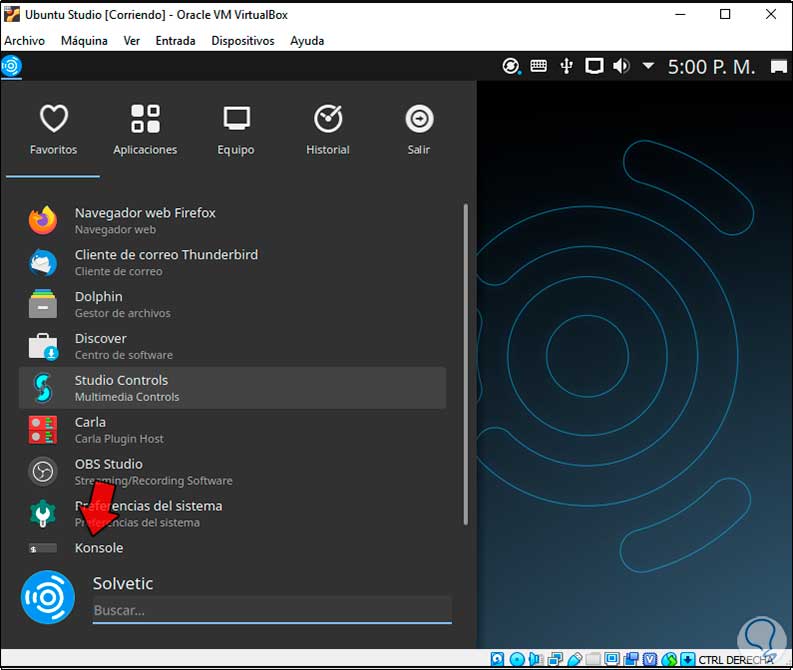Expand hidden system tray icons arrow
The height and width of the screenshot is (670, 793).
pyautogui.click(x=648, y=66)
